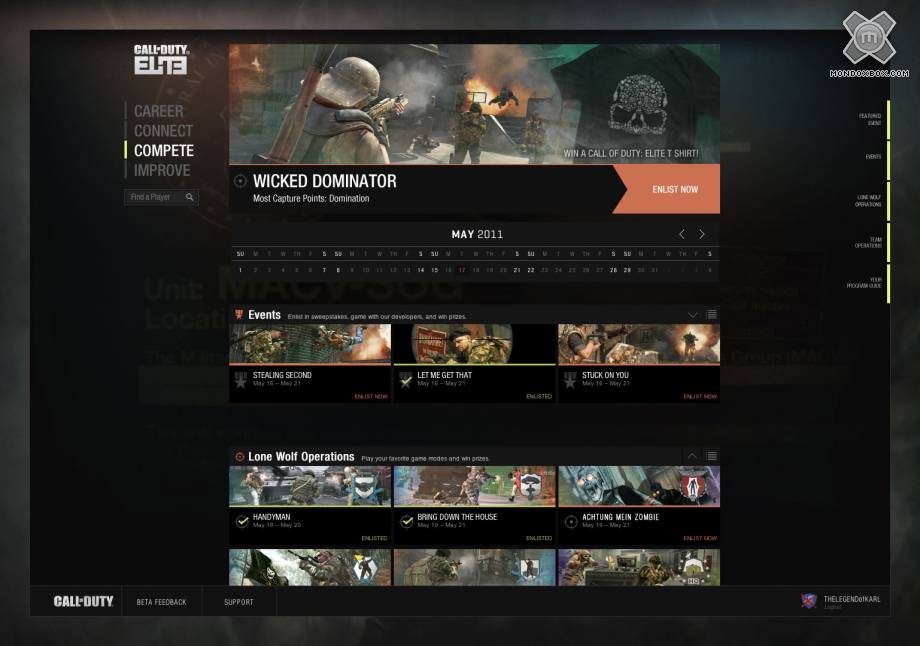The image size is (920, 646).
Task: Switch Events section to list view
Action: point(711,315)
